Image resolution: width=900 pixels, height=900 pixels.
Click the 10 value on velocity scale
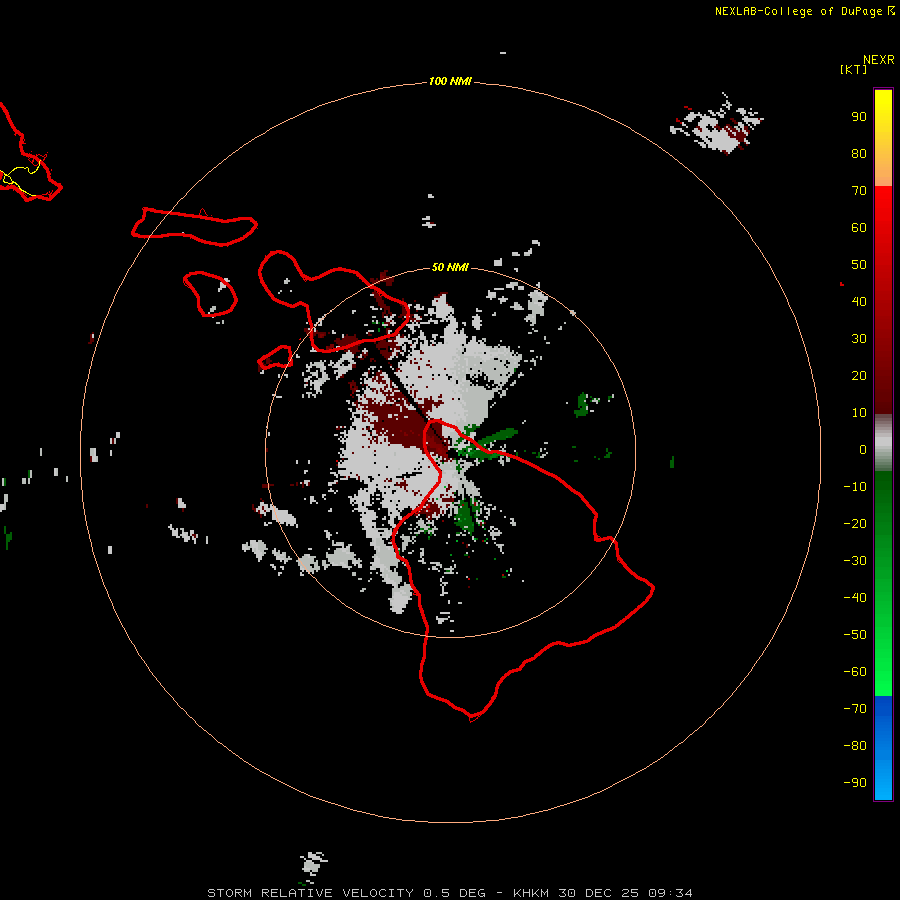pos(859,413)
